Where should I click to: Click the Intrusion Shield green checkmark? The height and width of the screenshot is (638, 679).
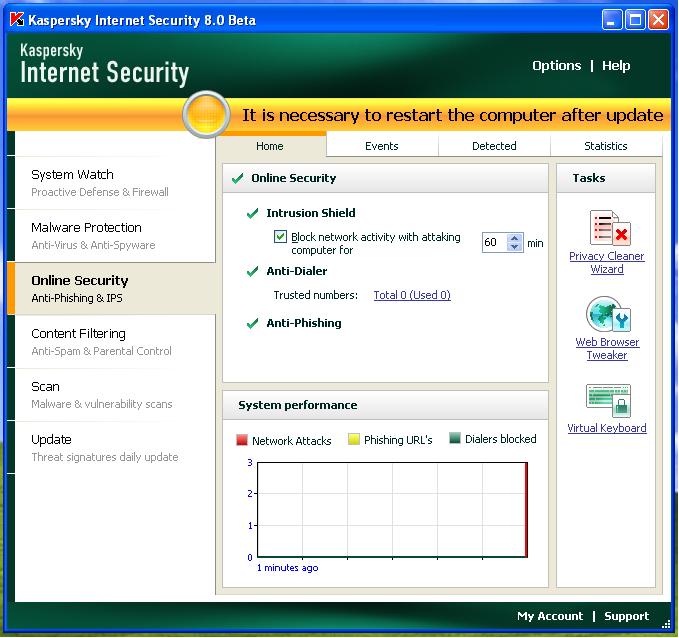tap(252, 213)
